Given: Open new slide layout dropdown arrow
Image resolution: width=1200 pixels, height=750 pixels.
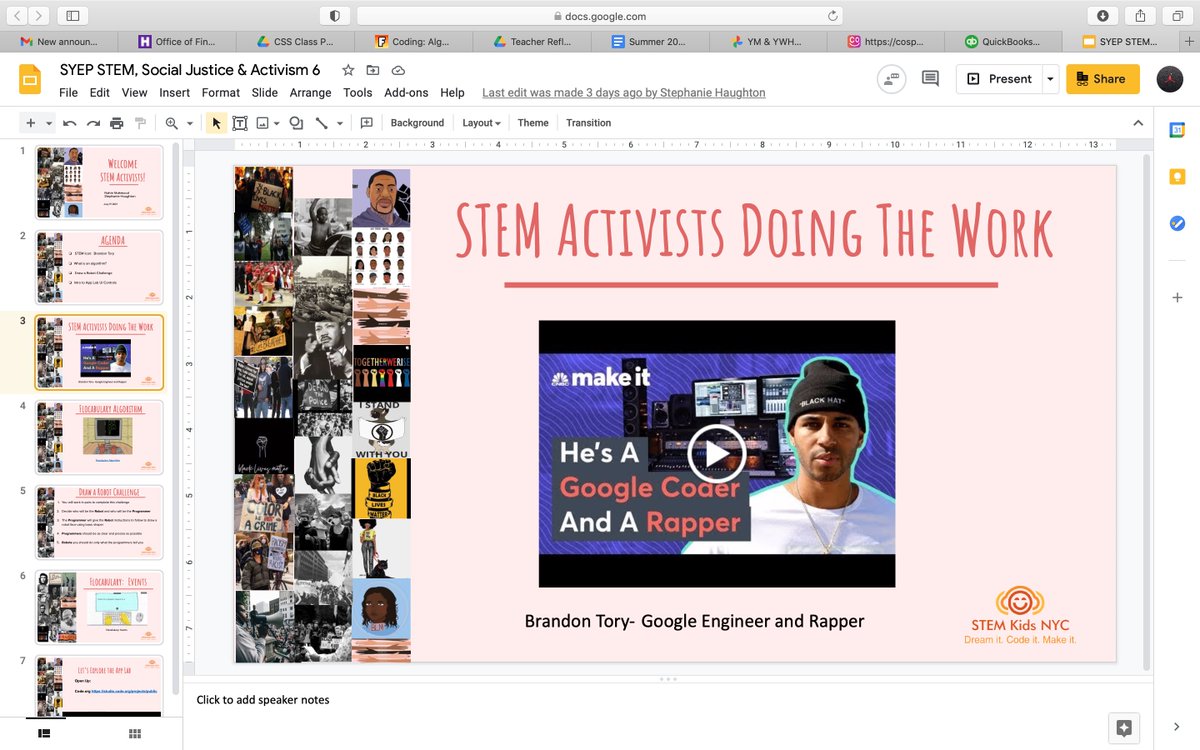Looking at the screenshot, I should (x=49, y=123).
